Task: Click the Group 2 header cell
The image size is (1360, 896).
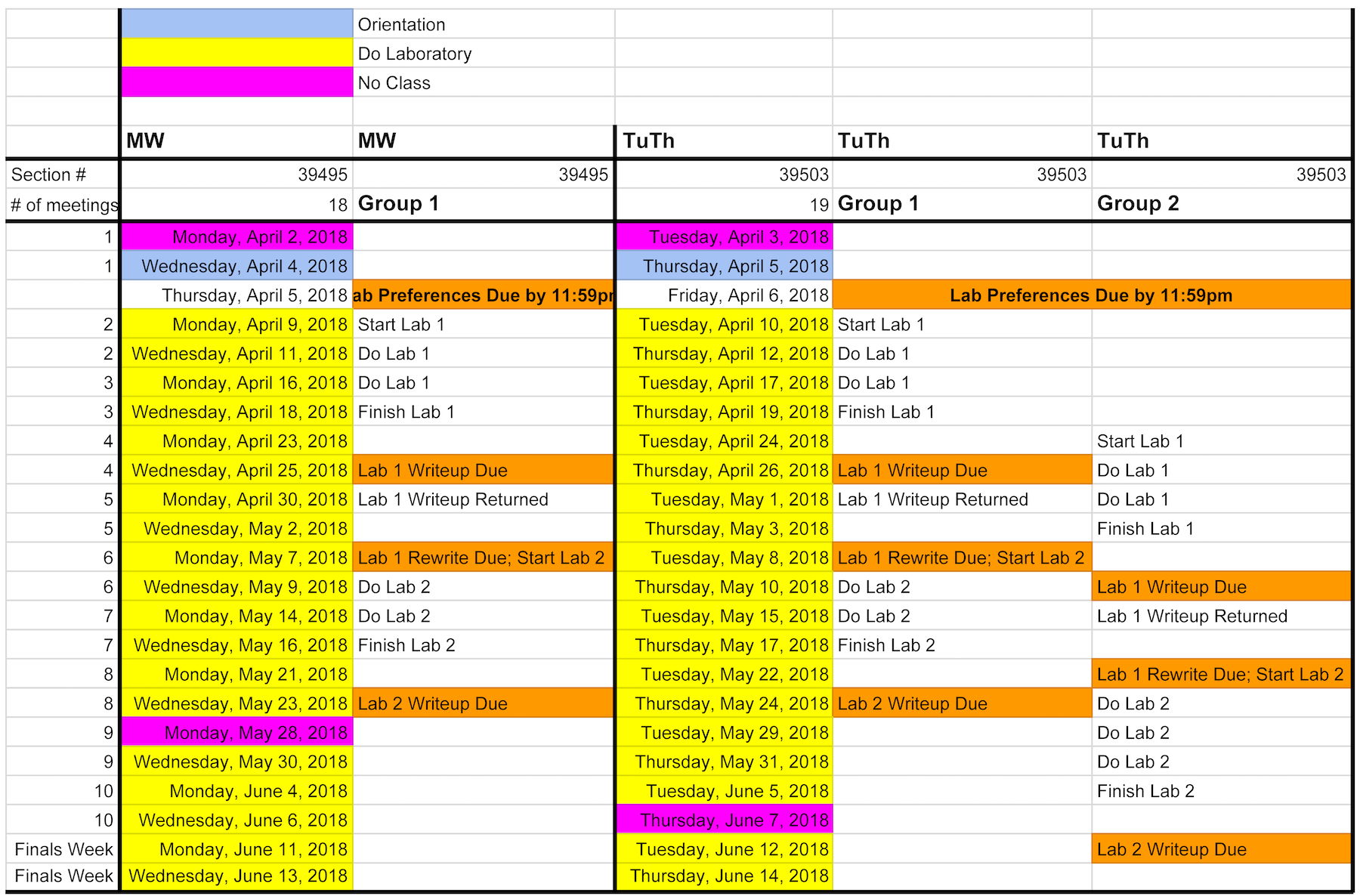Action: [x=1222, y=203]
